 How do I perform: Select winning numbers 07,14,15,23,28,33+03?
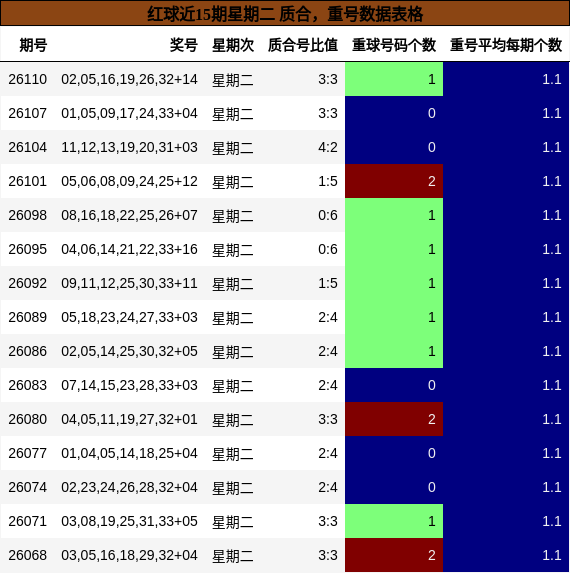click(129, 385)
